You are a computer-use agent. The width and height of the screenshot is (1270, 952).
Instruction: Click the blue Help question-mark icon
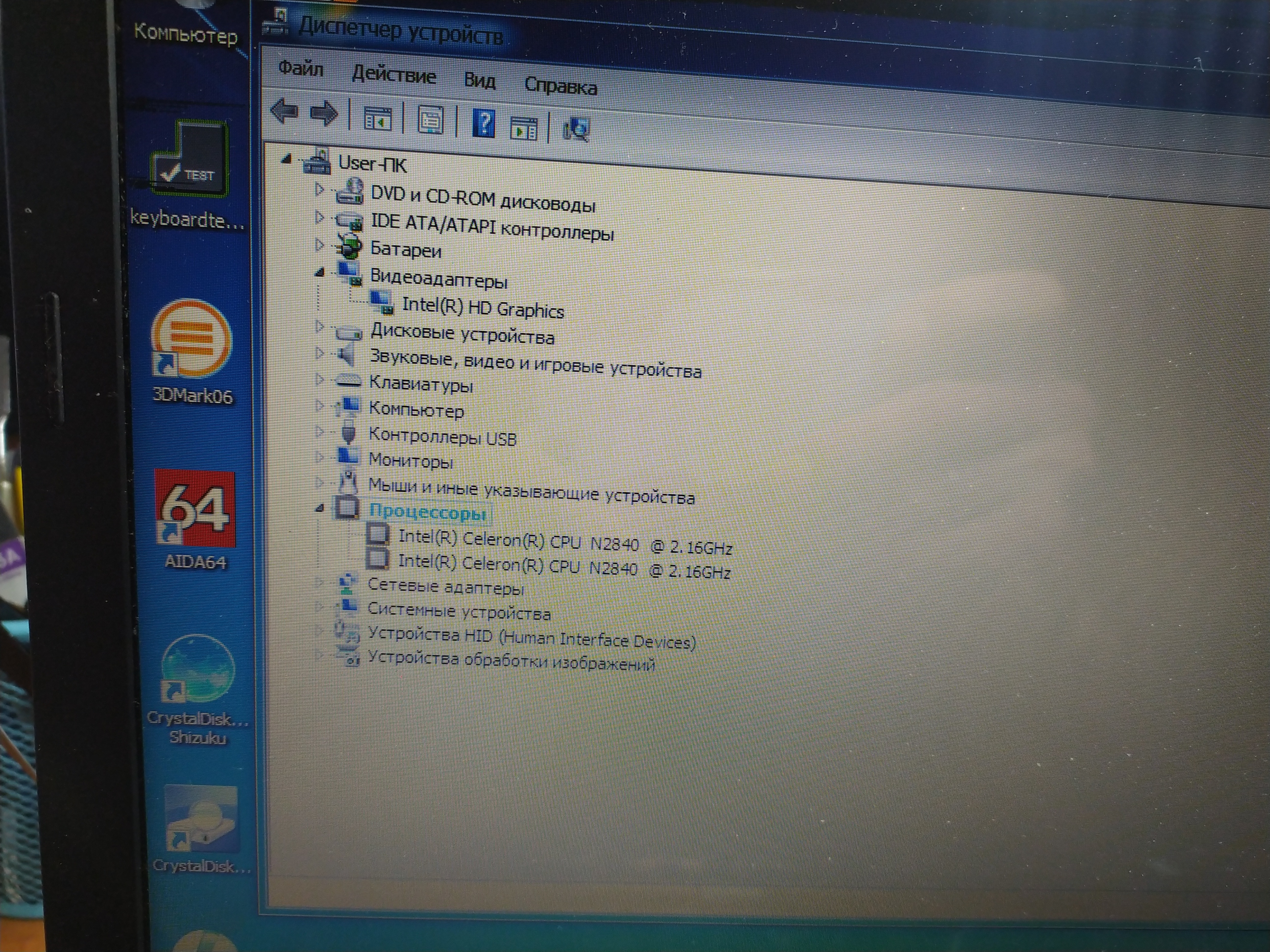[x=484, y=123]
